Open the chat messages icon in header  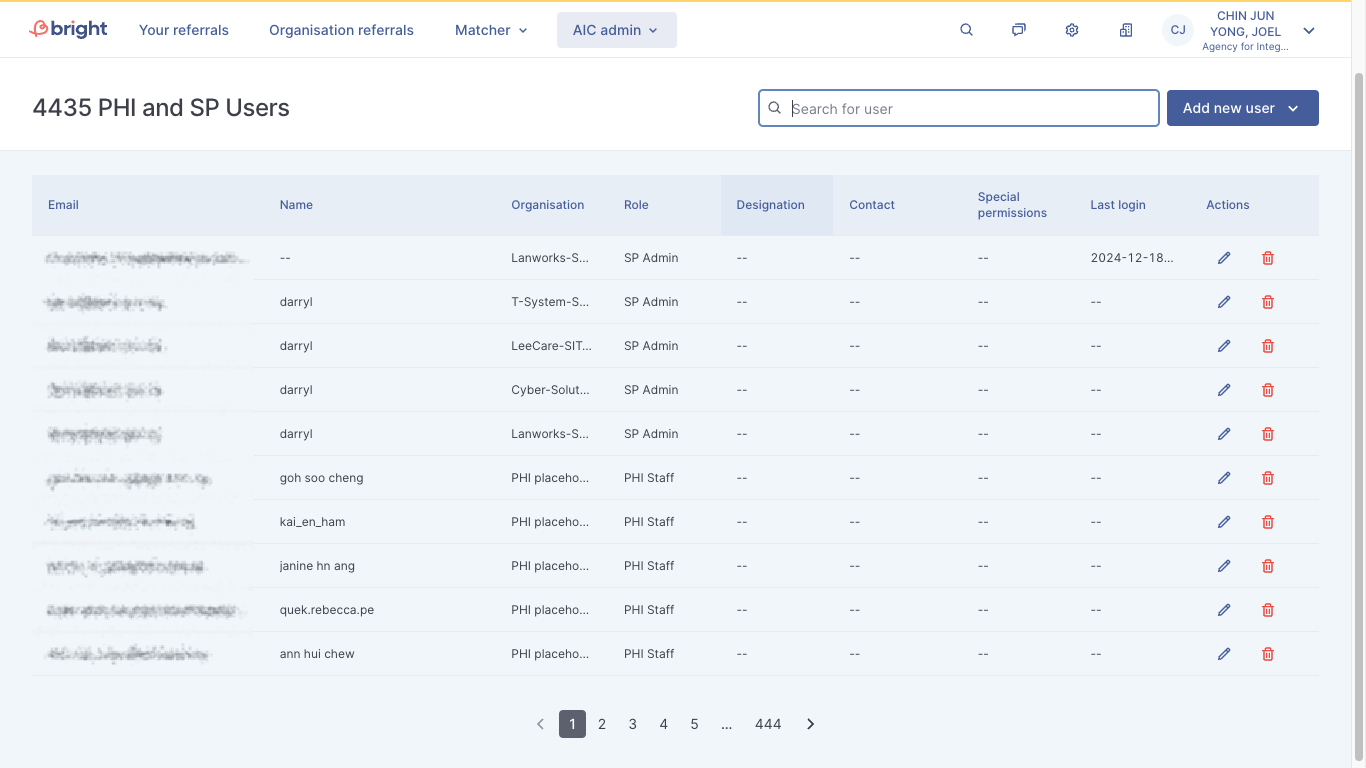click(x=1018, y=30)
